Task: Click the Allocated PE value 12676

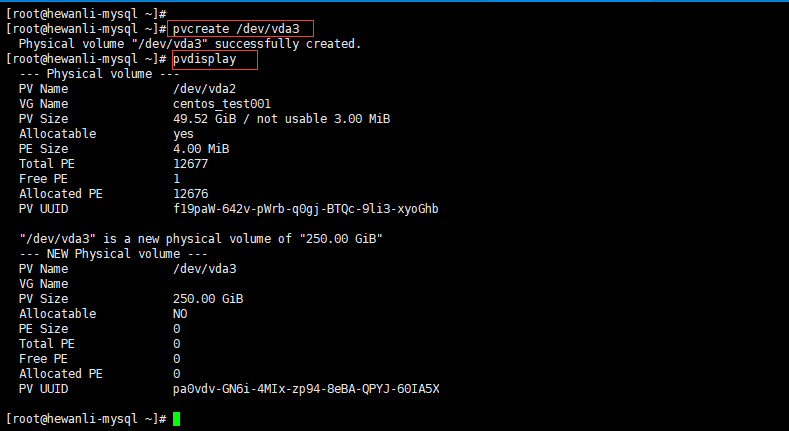Action: 190,194
